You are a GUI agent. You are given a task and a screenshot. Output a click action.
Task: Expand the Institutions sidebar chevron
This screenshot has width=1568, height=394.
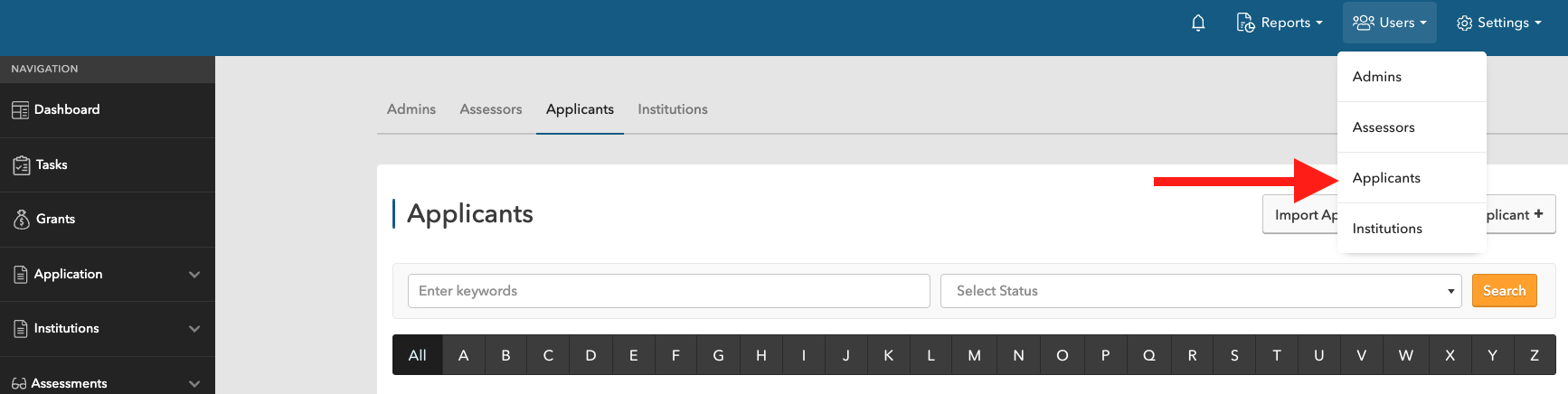(194, 329)
